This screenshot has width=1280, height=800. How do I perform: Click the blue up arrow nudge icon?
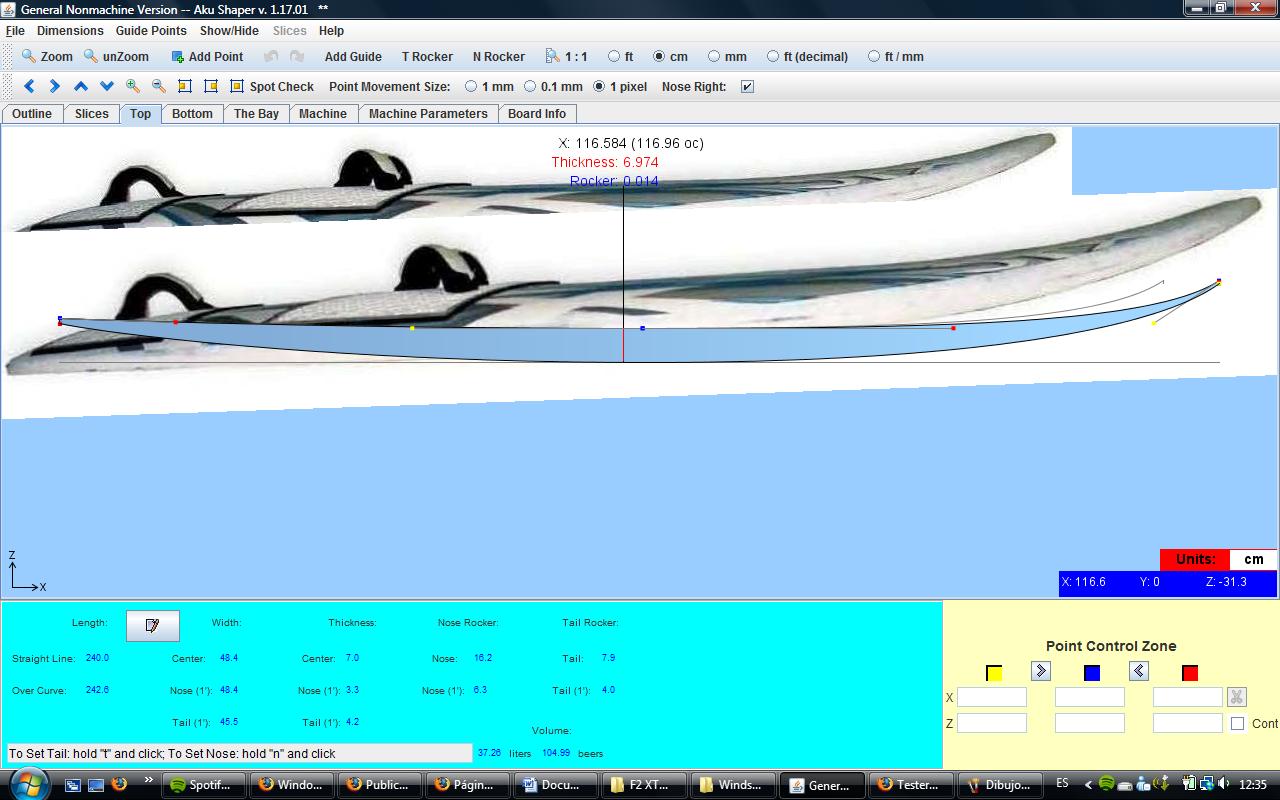pyautogui.click(x=81, y=87)
